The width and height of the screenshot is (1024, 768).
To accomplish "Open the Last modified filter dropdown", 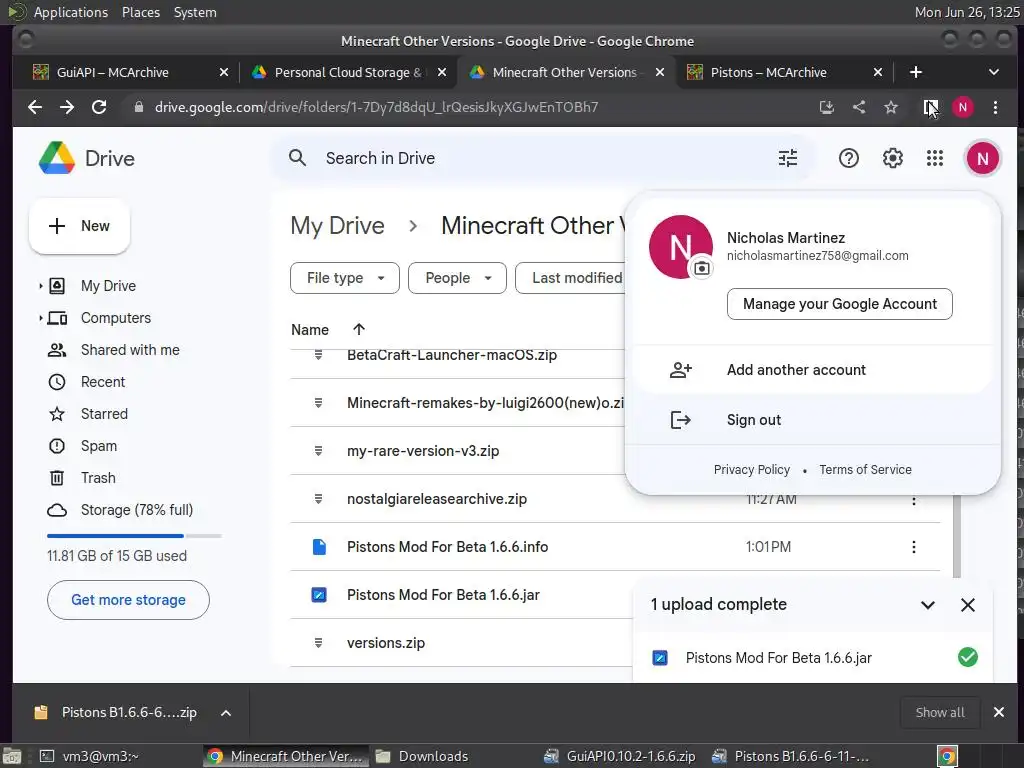I will point(571,278).
